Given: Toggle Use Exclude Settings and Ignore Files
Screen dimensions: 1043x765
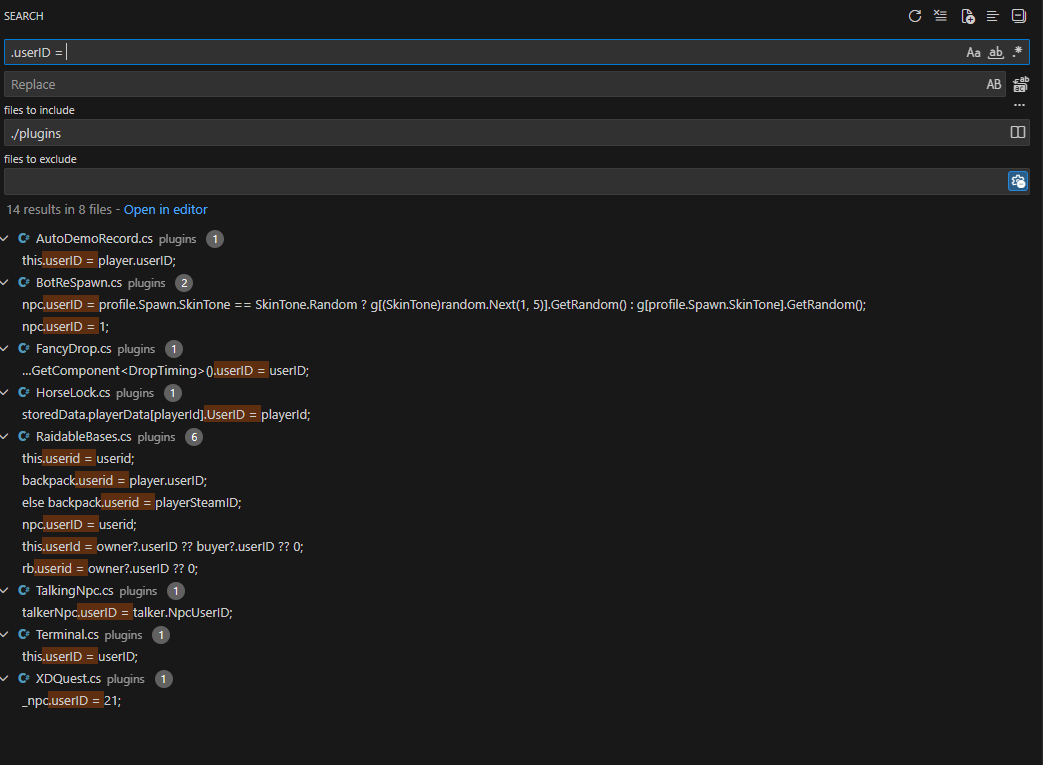Looking at the screenshot, I should [1017, 181].
